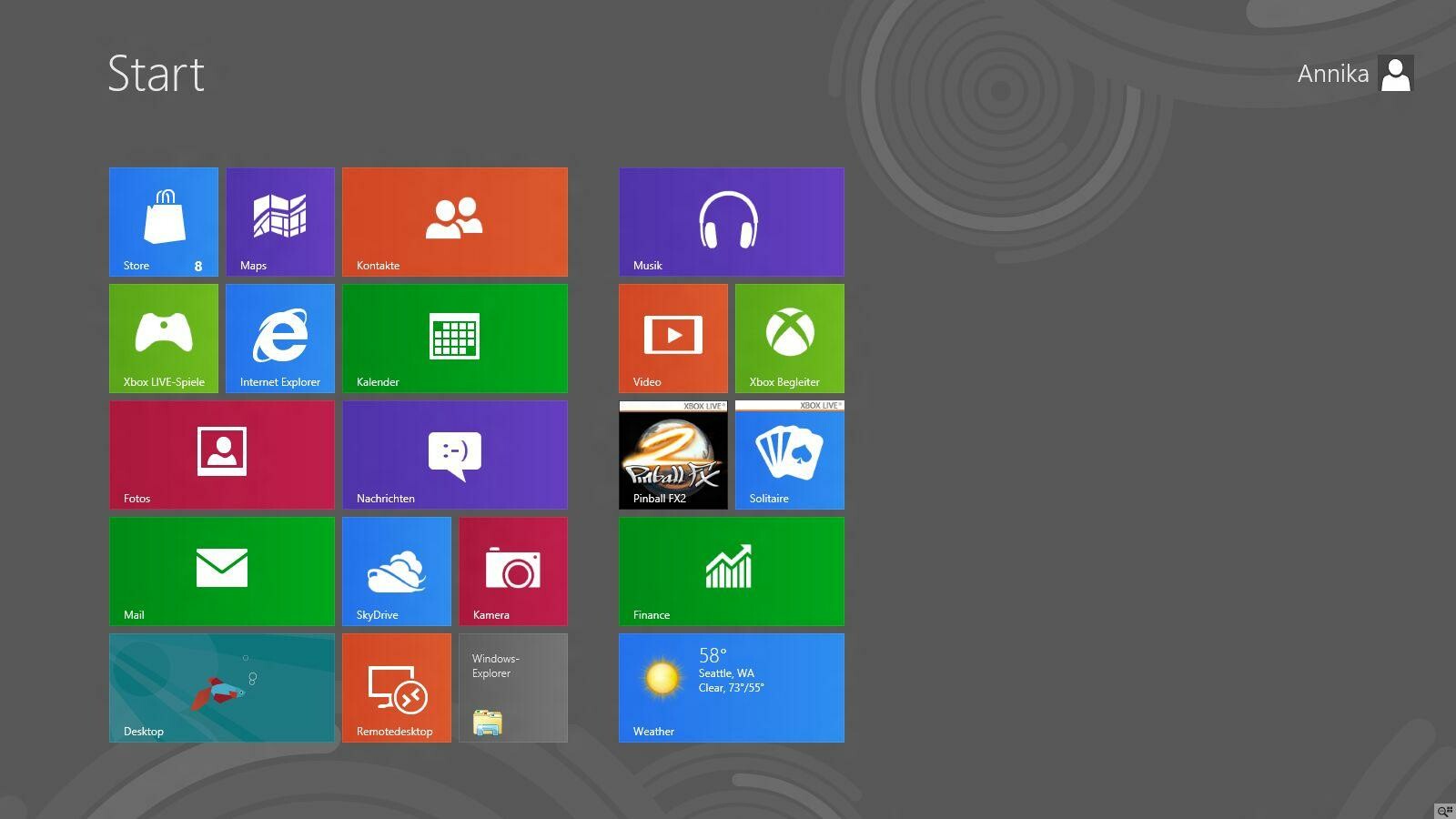Screen dimensions: 1456x819
Task: Check the Seattle weather tile
Action: 731,687
